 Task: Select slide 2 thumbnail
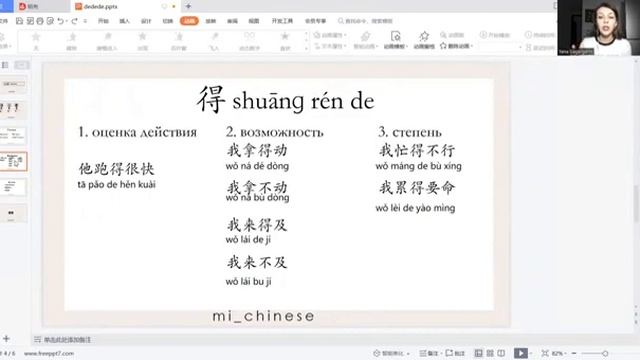pos(13,110)
